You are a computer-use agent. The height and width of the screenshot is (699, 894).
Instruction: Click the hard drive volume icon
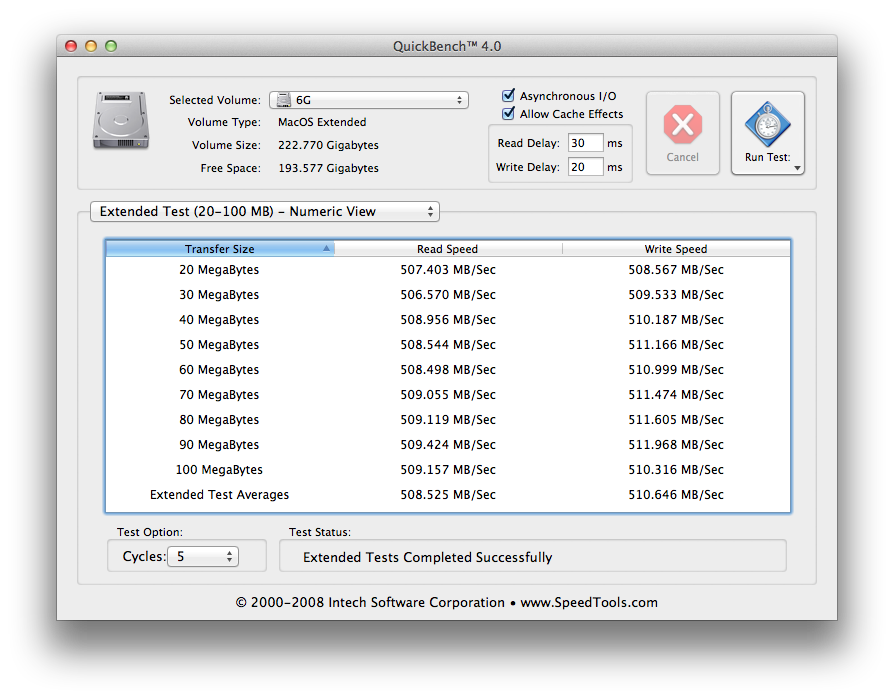(121, 120)
